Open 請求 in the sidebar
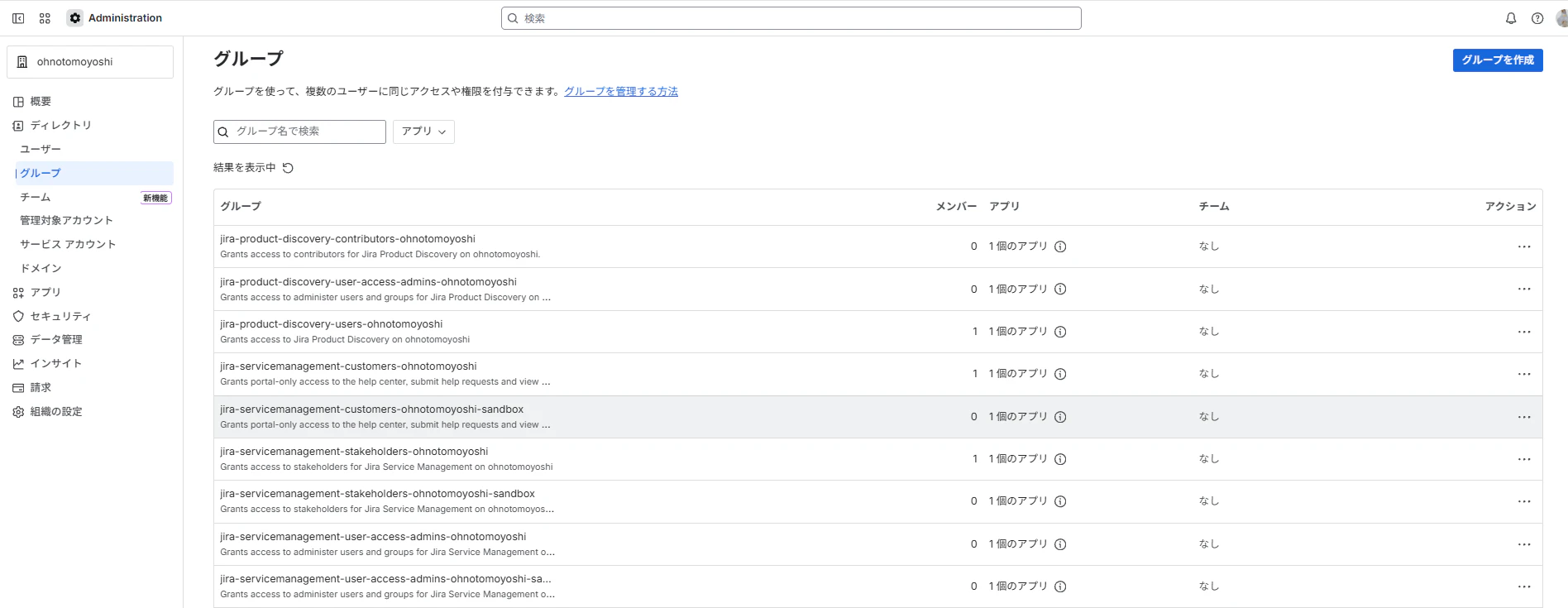Image resolution: width=1568 pixels, height=608 pixels. [x=90, y=388]
